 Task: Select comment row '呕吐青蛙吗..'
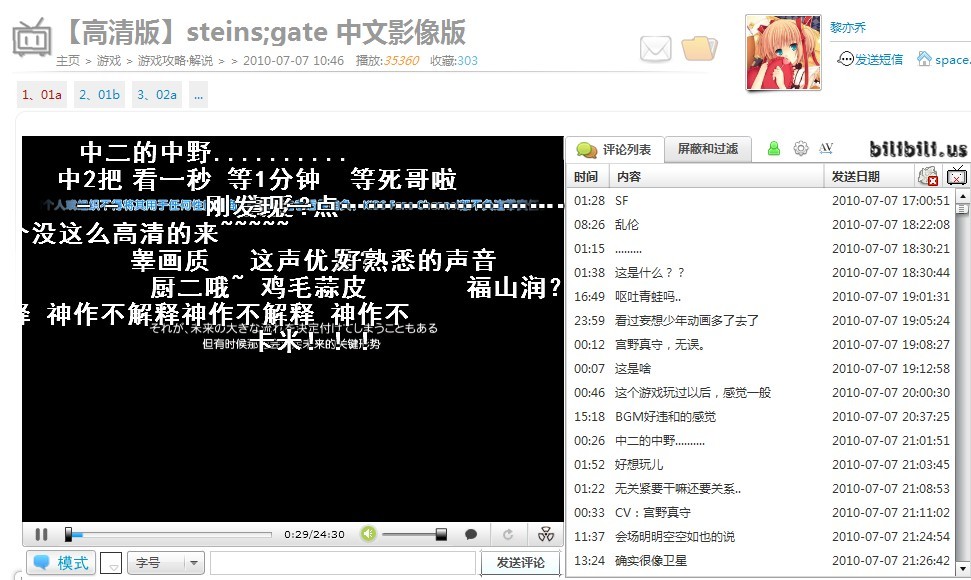[761, 296]
